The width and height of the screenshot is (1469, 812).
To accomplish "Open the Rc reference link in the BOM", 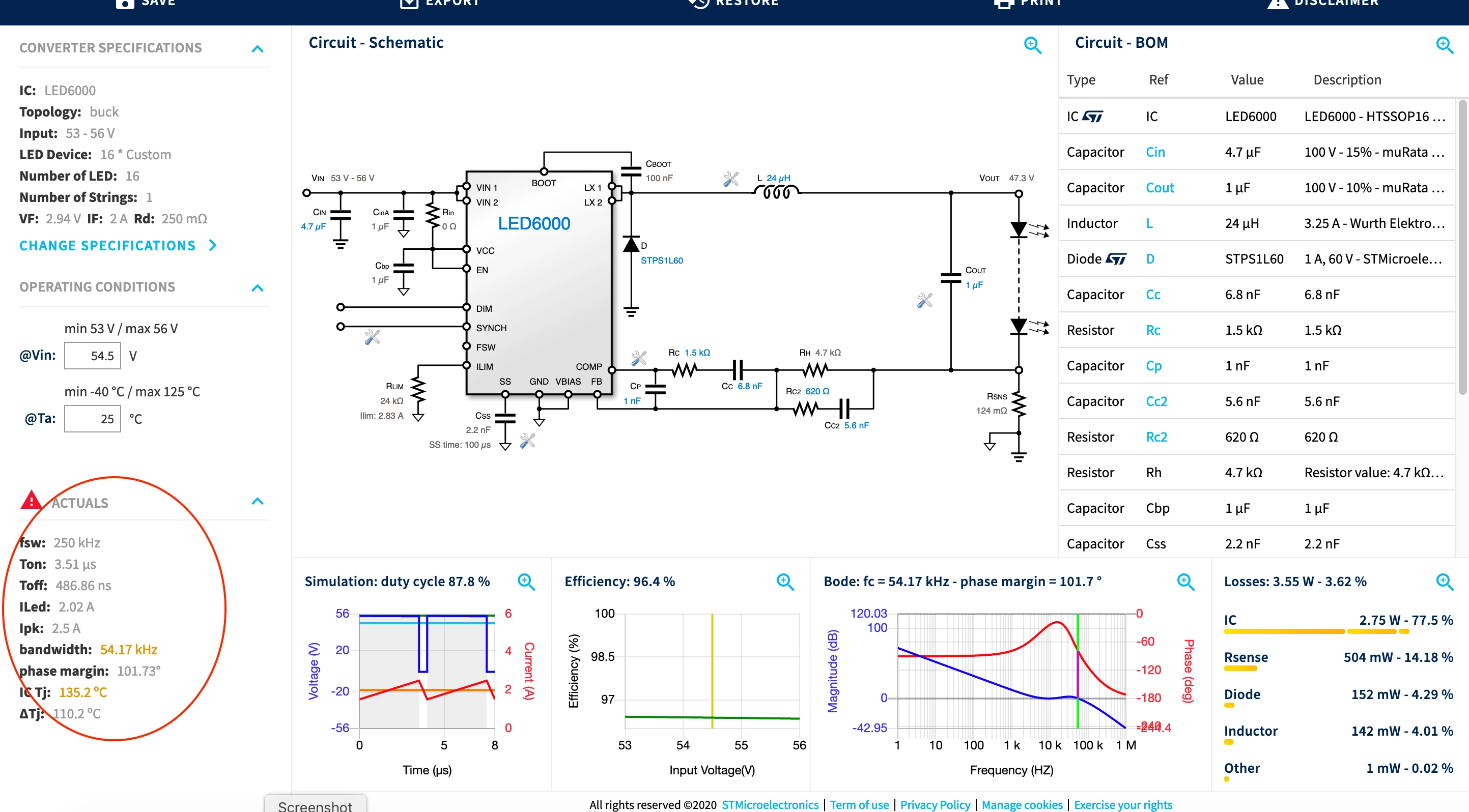I will coord(1153,330).
